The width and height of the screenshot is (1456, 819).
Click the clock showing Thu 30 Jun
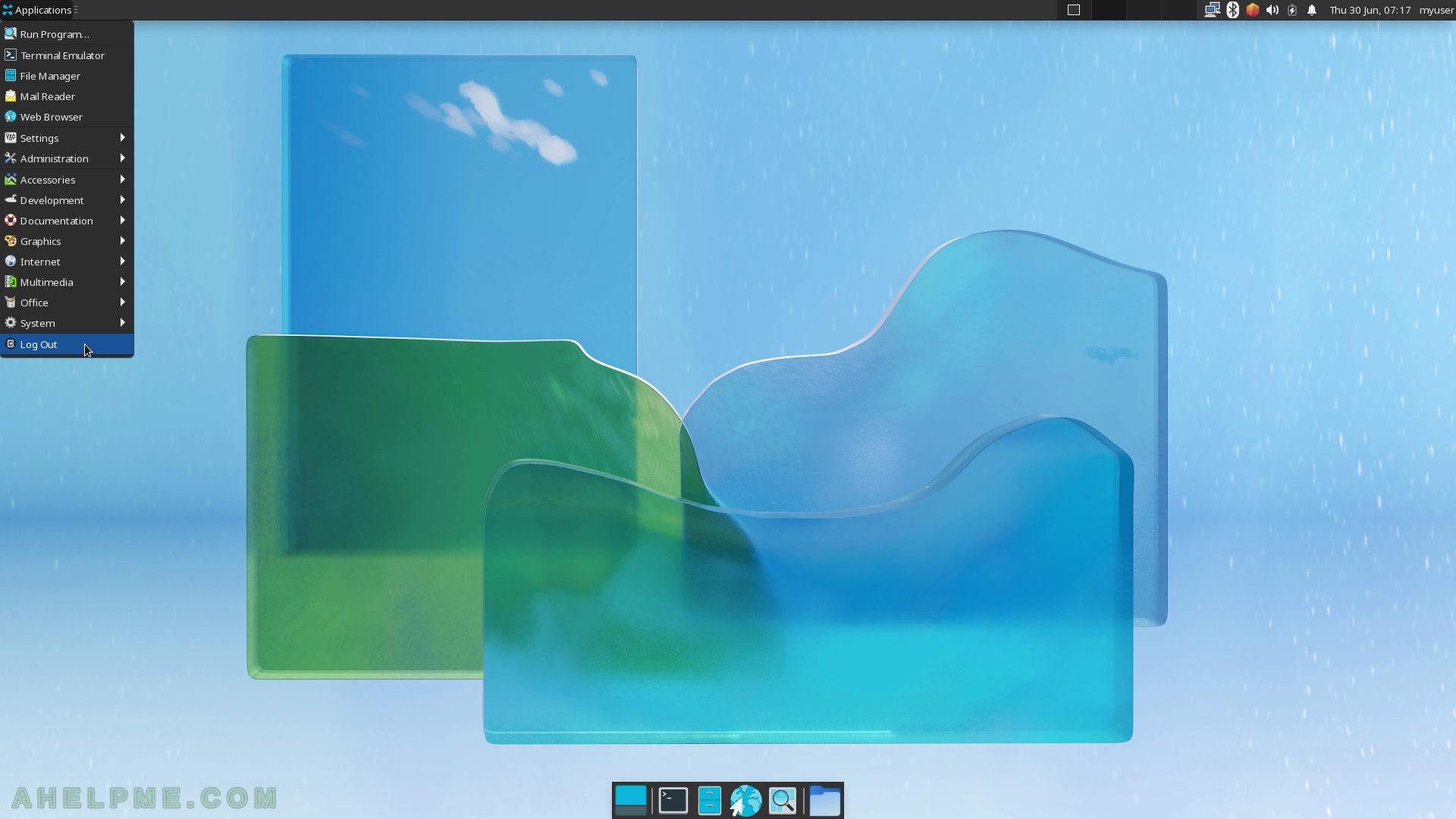(1370, 10)
